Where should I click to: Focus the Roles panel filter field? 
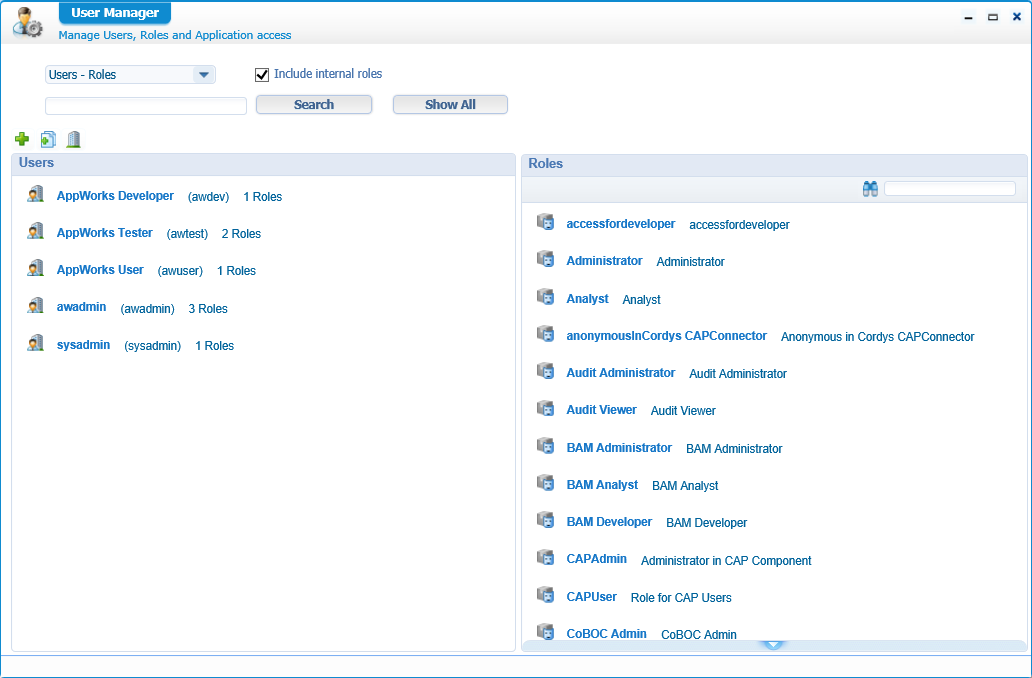(950, 189)
